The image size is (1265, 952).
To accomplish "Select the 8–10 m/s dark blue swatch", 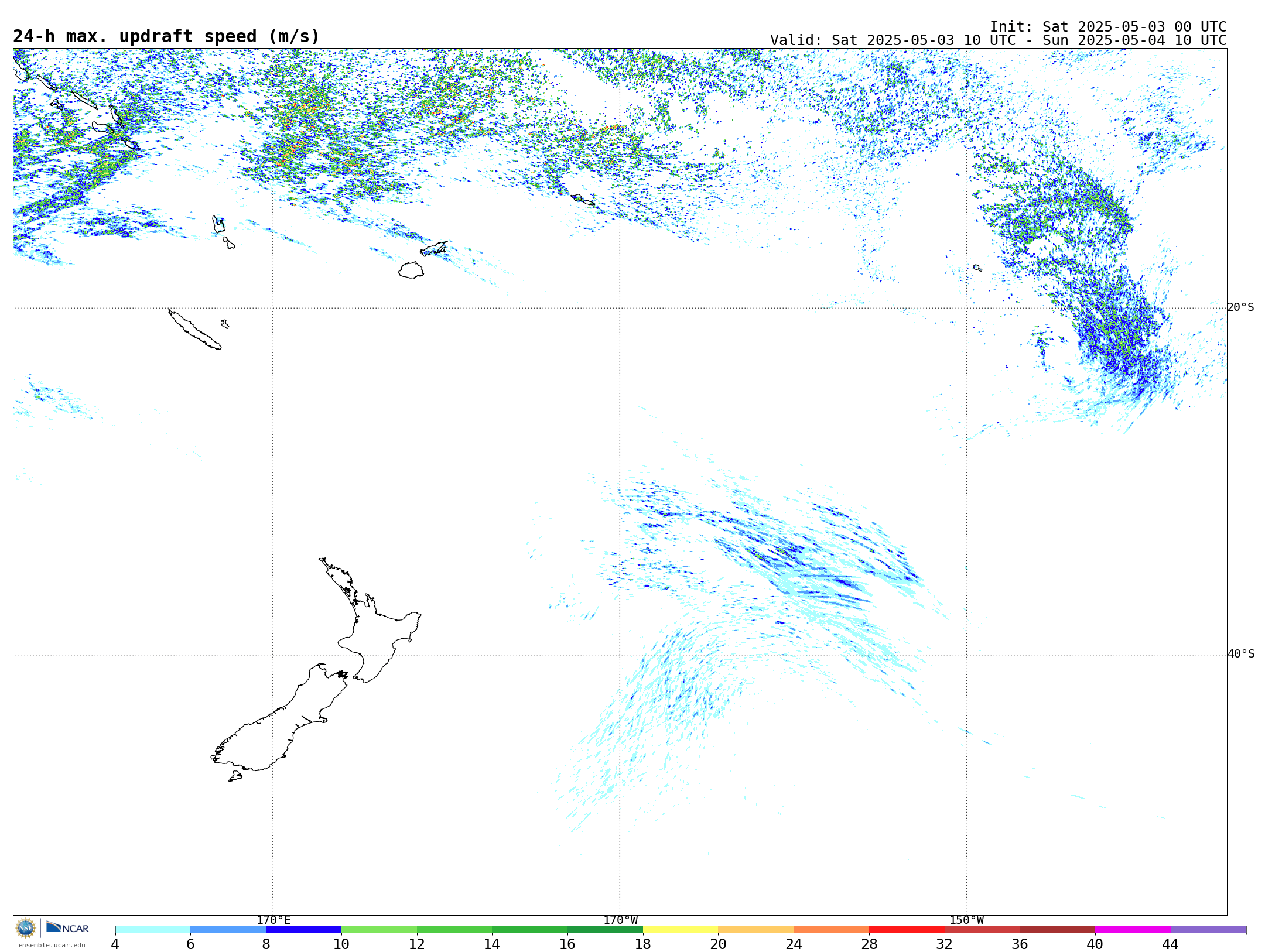I will coord(303,930).
